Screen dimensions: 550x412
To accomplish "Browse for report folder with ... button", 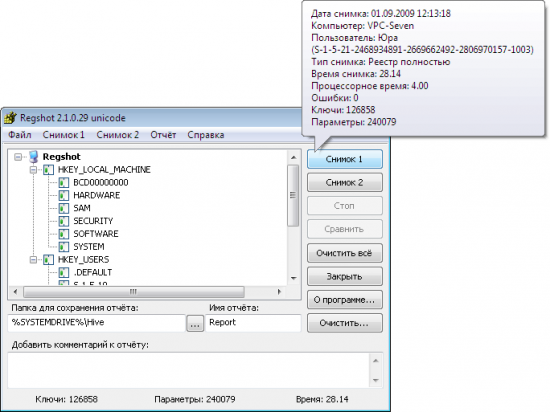I will coord(195,323).
